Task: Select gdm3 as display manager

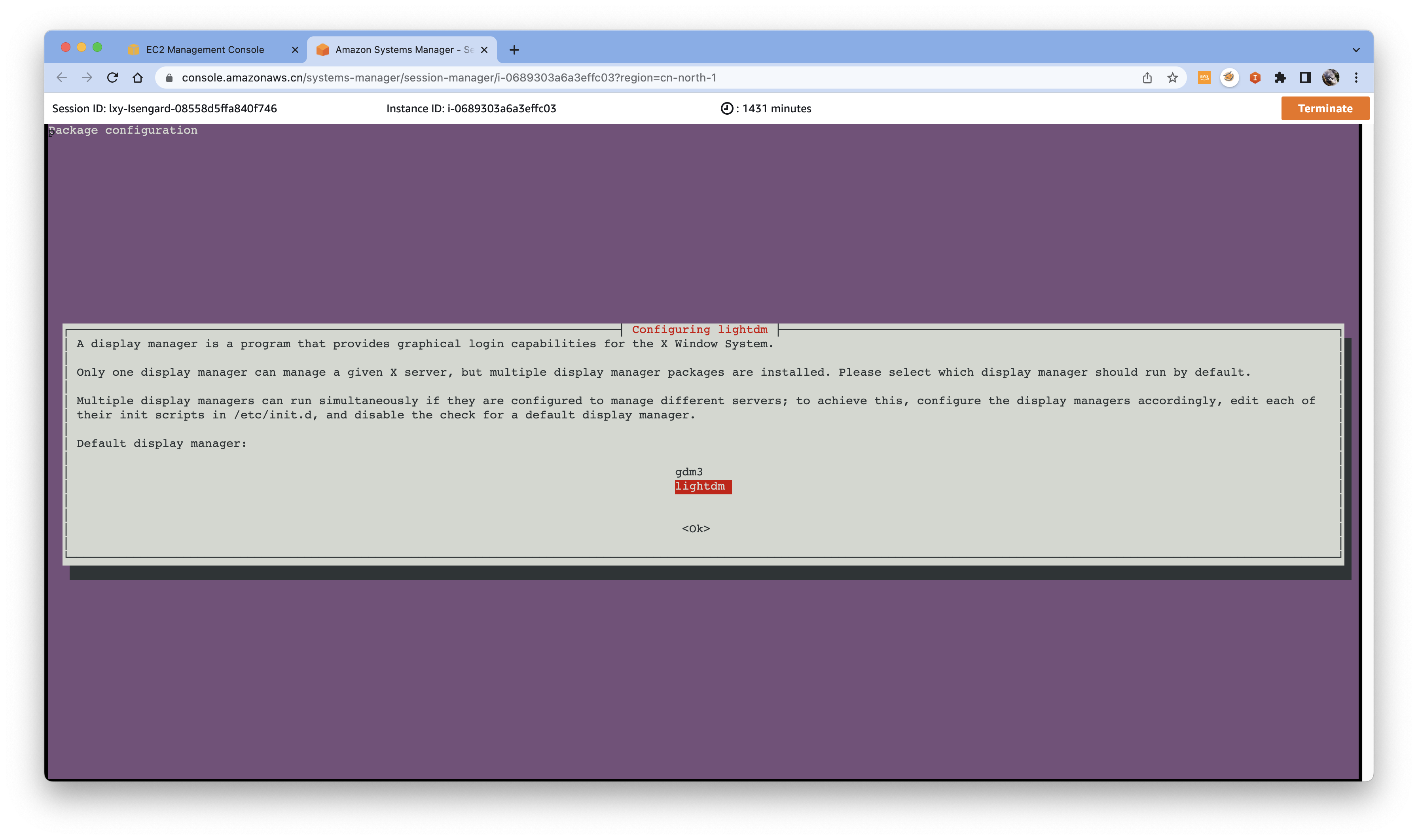Action: point(688,471)
